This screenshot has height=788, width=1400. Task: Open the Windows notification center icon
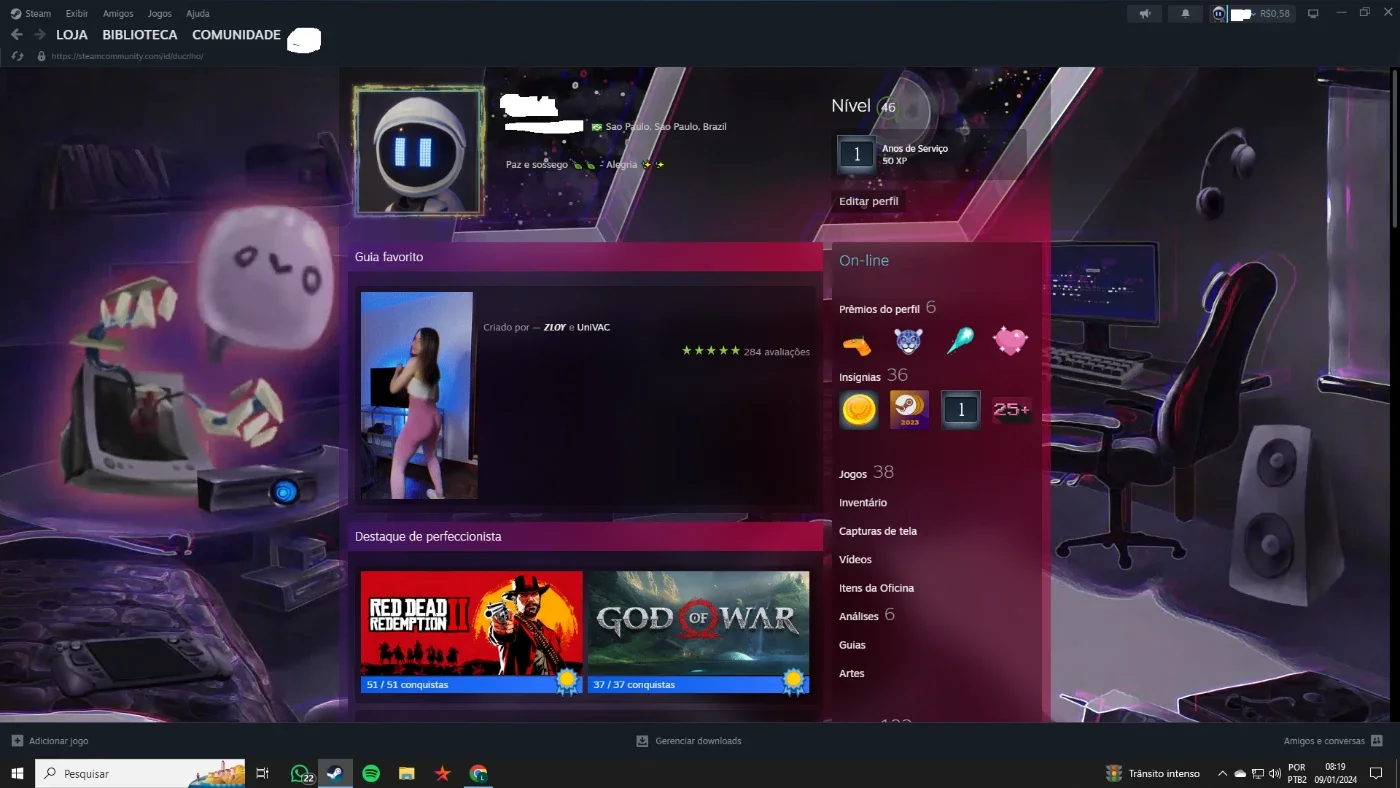[x=1377, y=773]
